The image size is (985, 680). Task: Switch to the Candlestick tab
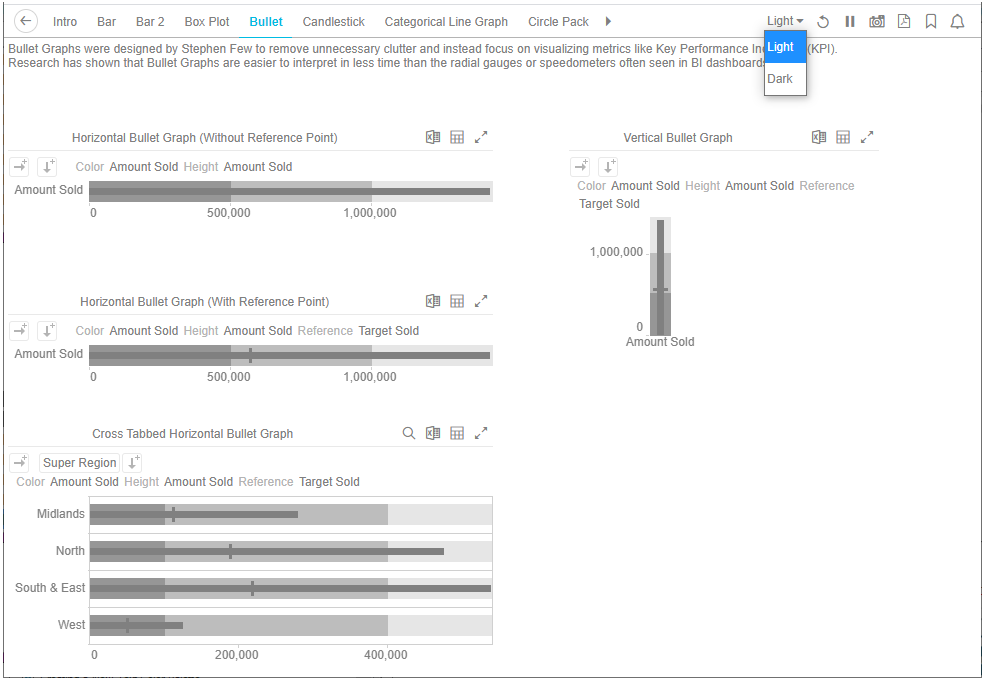click(x=333, y=21)
